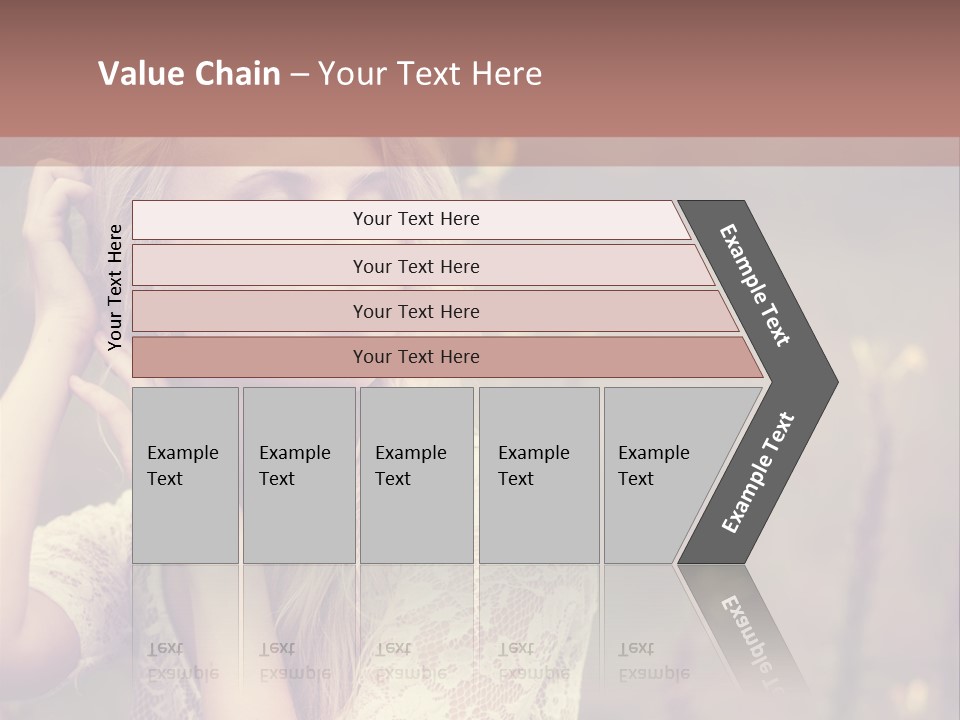960x720 pixels.
Task: Click the upper 'Example Text' on the dark chevron arrow
Action: 754,285
